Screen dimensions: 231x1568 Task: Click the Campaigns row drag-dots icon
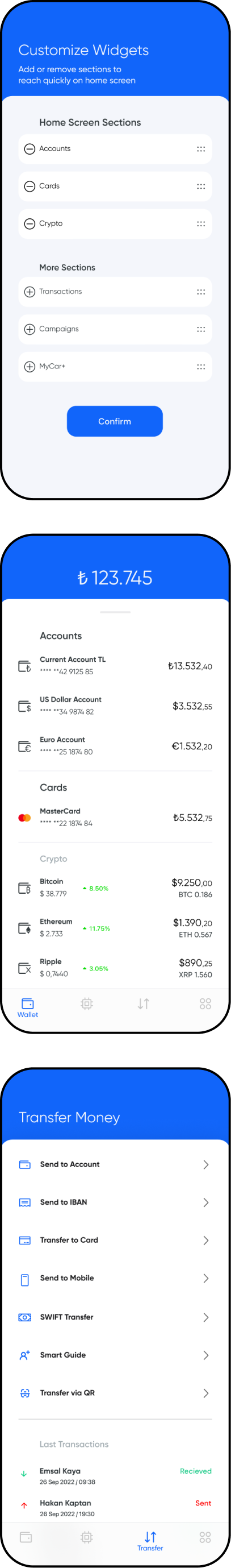click(200, 330)
